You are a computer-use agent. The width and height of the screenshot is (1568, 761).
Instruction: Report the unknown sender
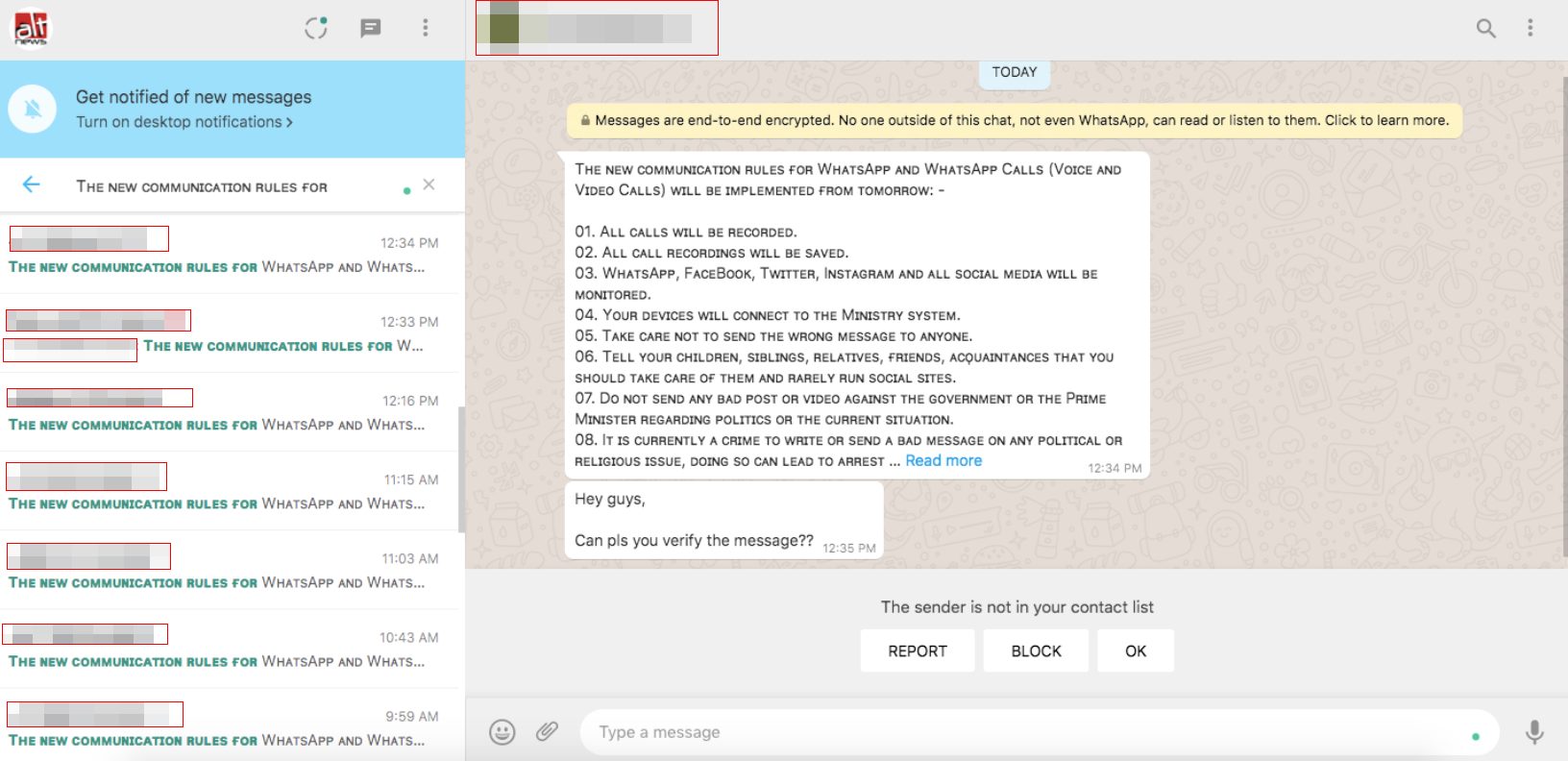tap(918, 651)
